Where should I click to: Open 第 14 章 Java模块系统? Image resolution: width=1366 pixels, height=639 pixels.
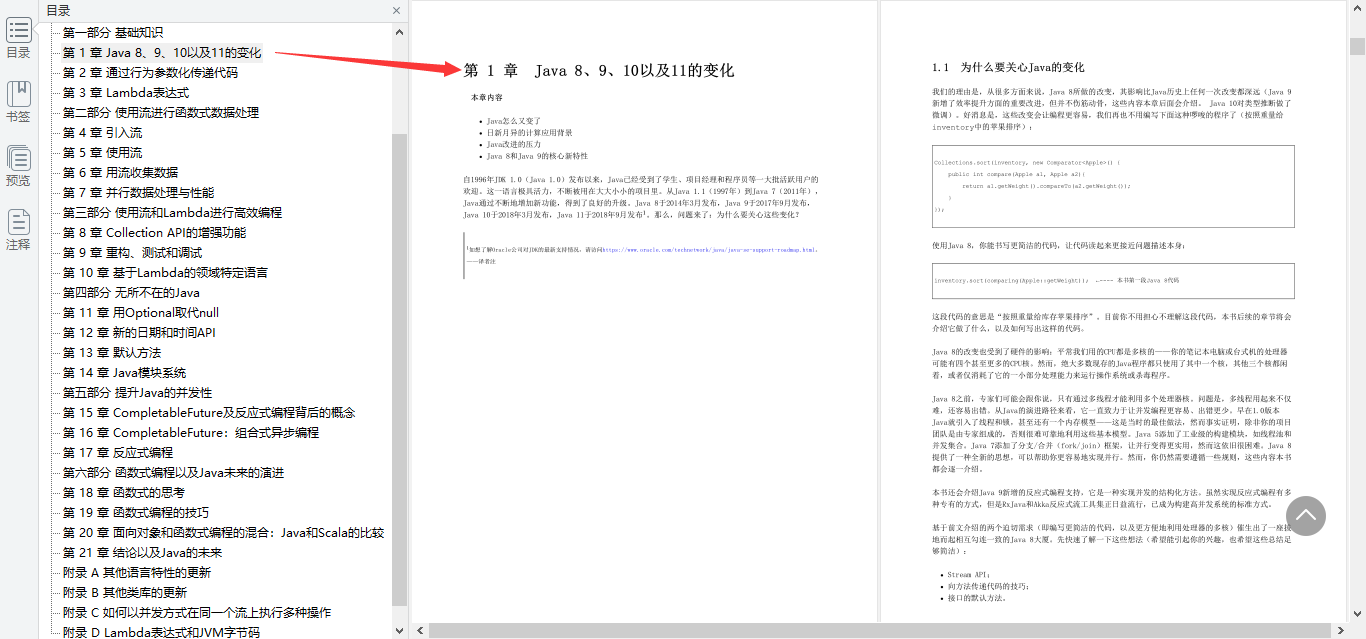coord(124,372)
